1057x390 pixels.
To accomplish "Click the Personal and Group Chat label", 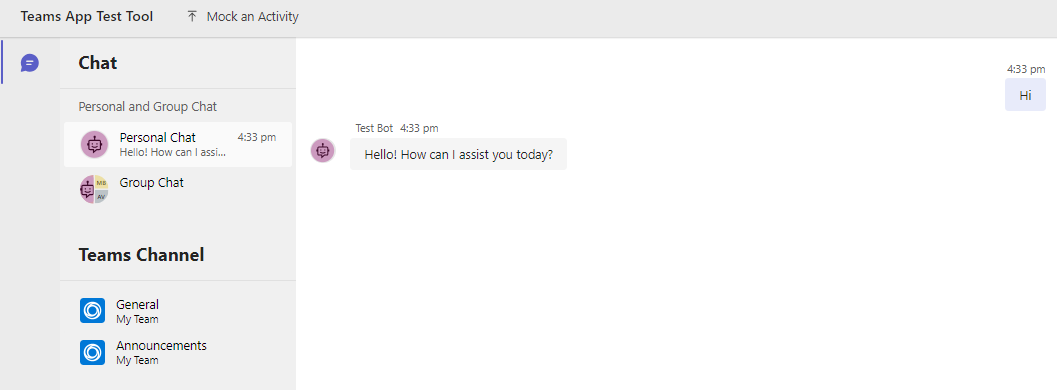I will (148, 106).
